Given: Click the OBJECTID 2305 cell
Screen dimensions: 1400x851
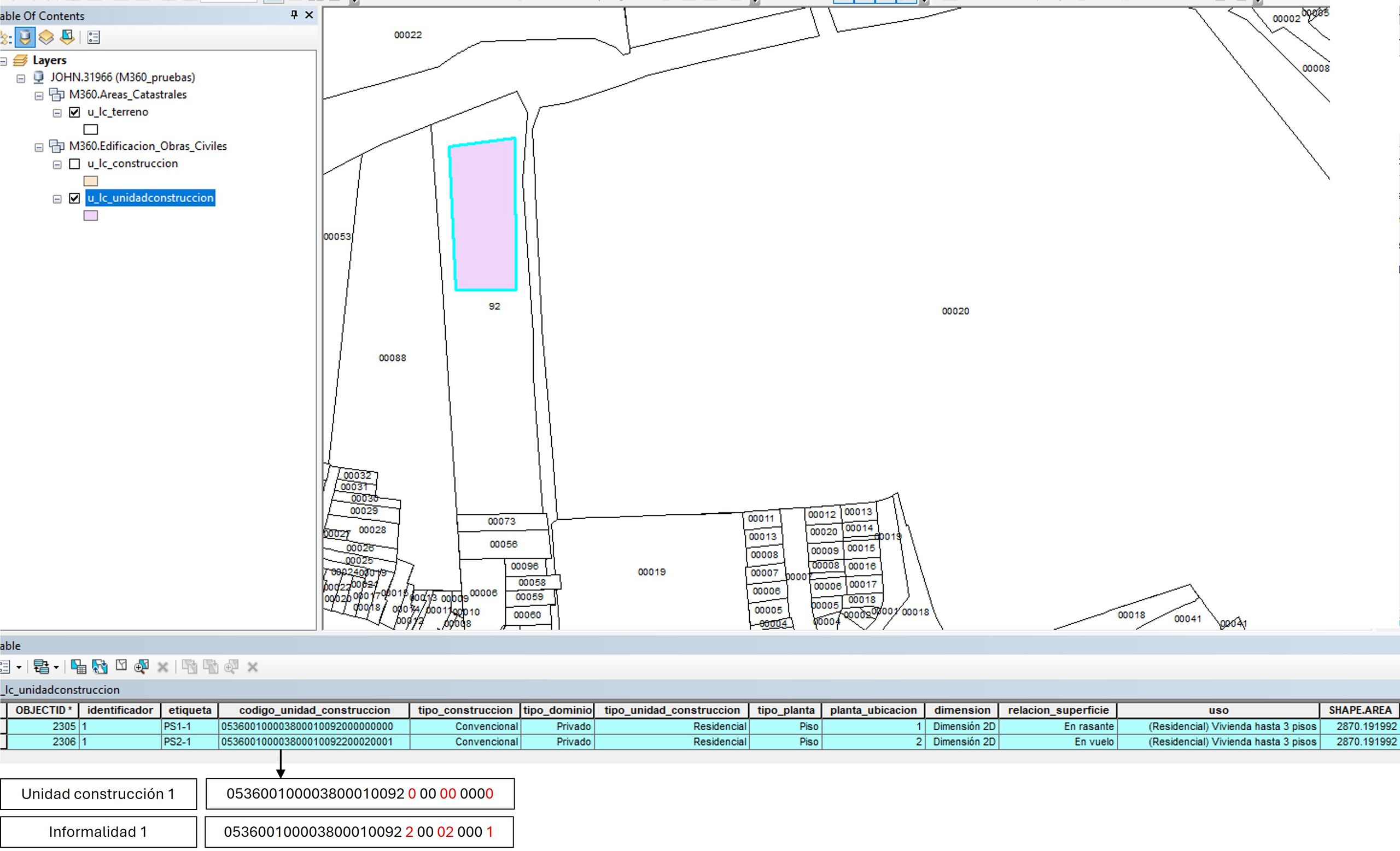Looking at the screenshot, I should tap(43, 726).
